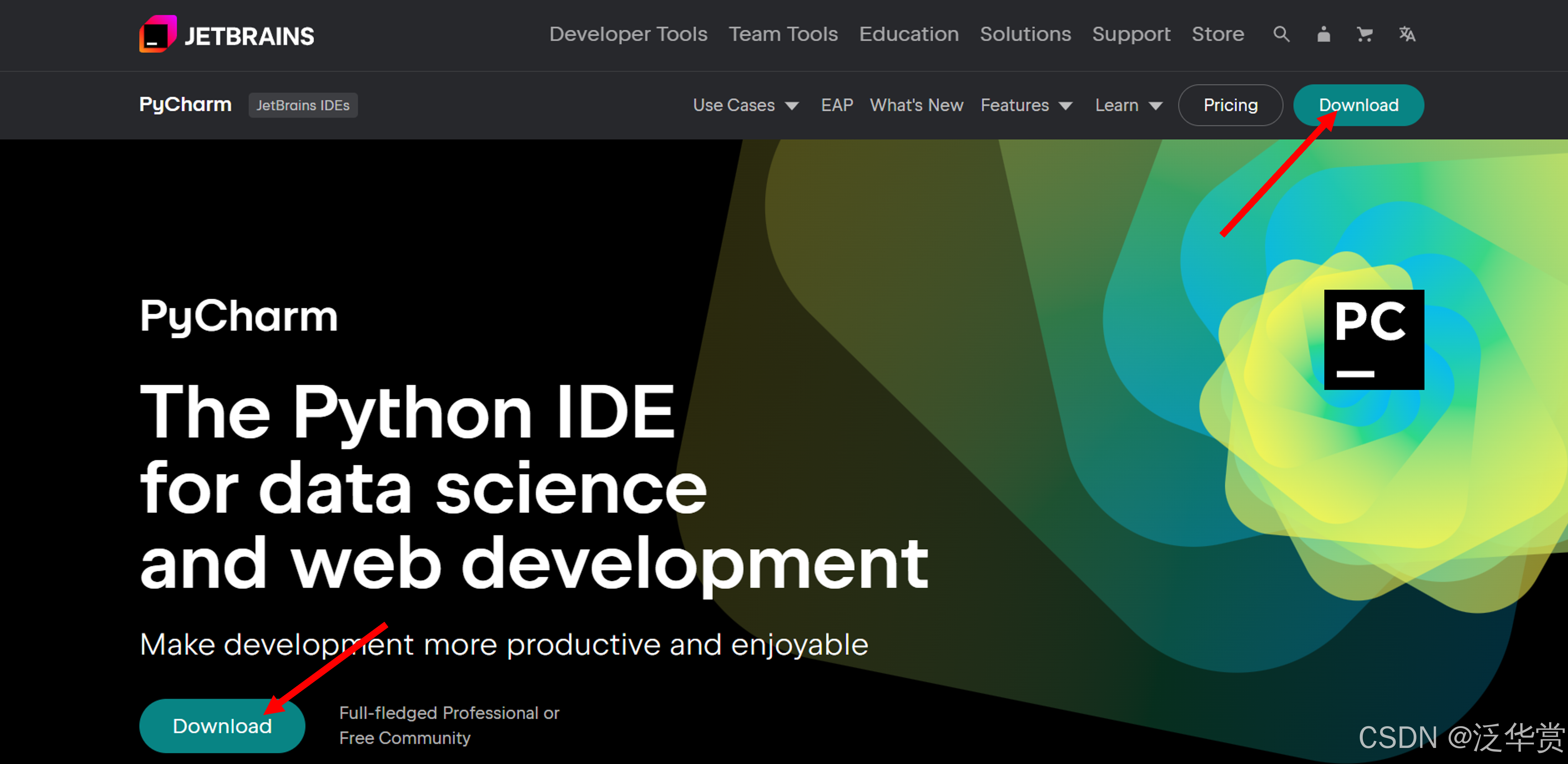Open the EAP link

[x=836, y=105]
